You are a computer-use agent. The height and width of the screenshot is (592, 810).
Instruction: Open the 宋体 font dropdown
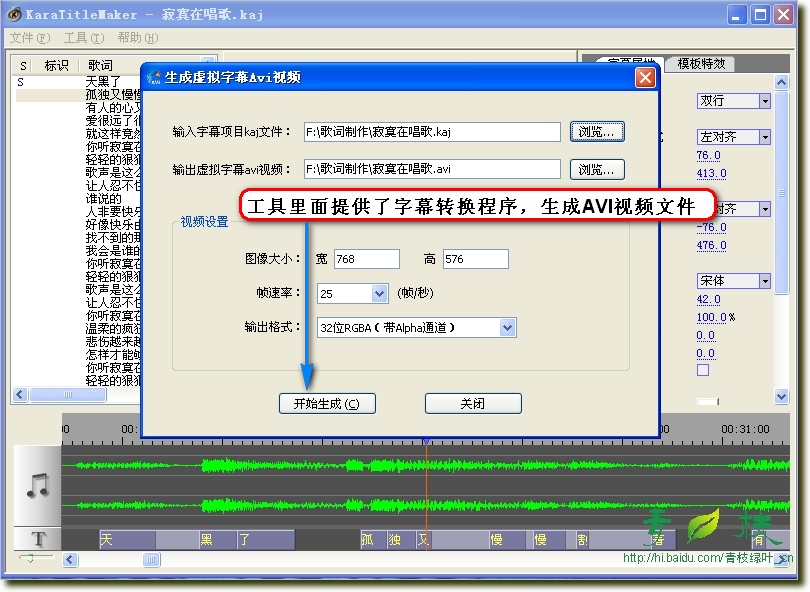point(765,281)
